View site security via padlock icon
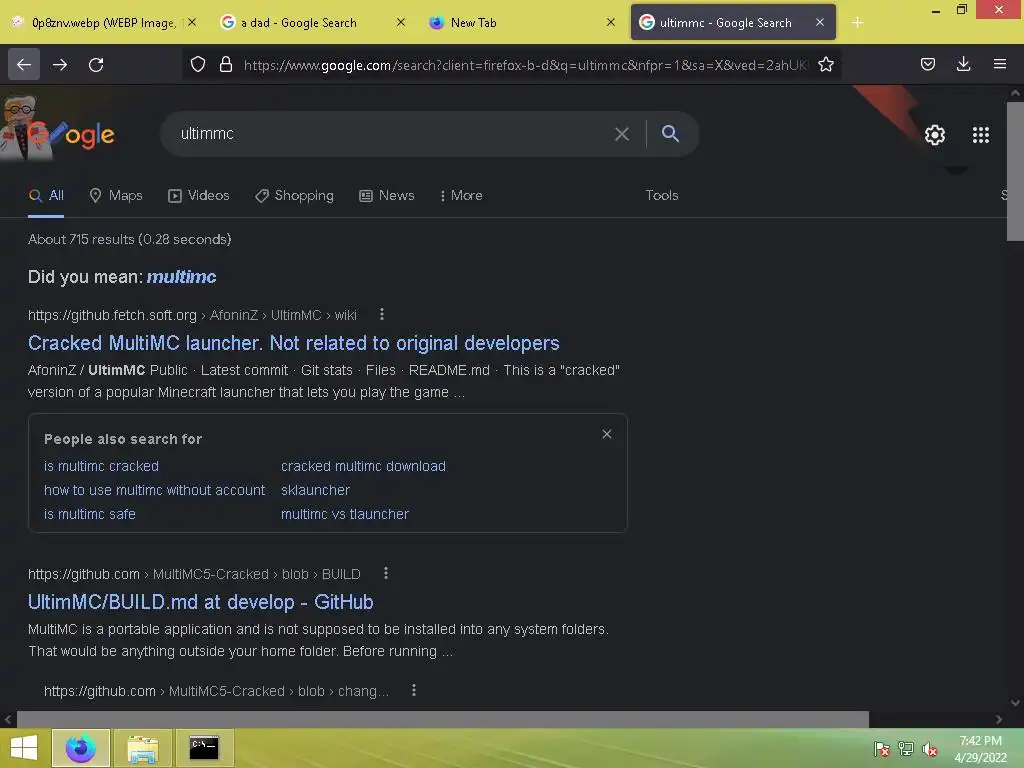Screen dimensions: 1024x768 tap(226, 64)
